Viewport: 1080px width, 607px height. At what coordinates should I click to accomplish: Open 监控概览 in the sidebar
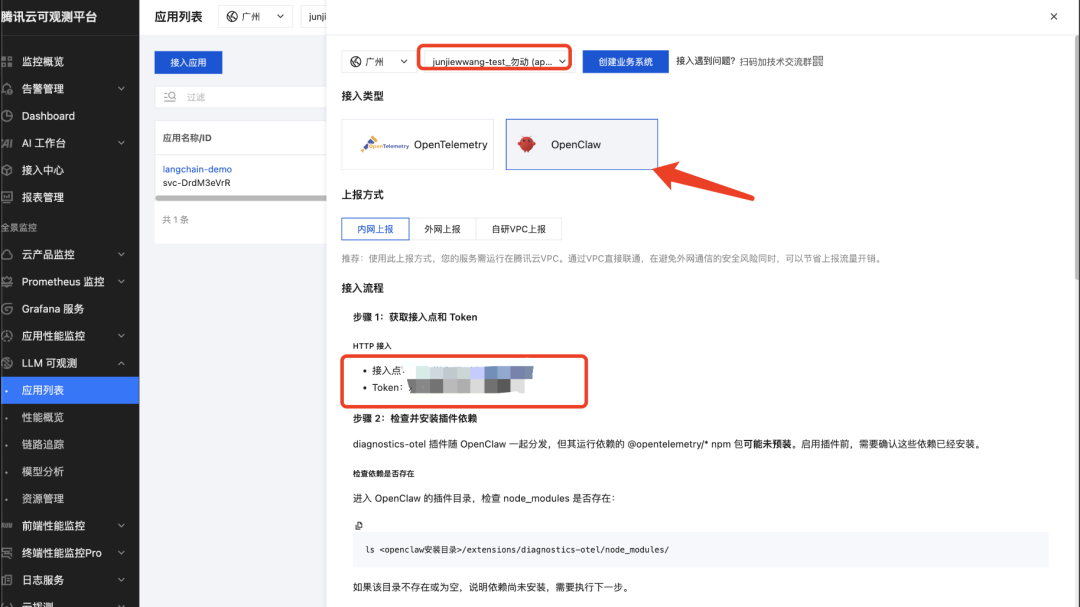click(43, 61)
